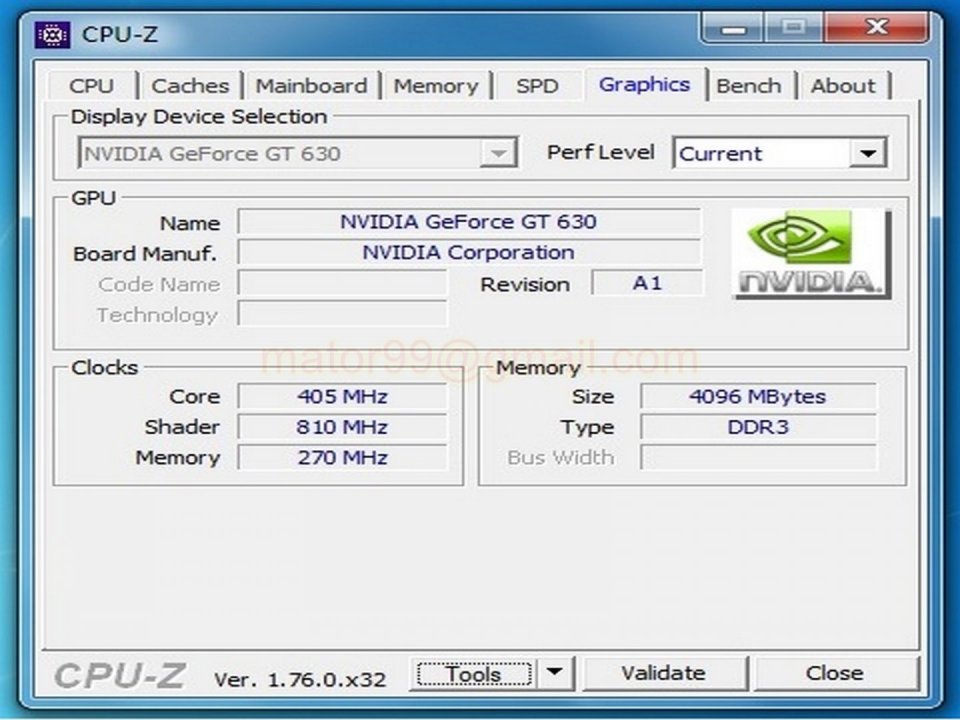Click the Revision value A1
This screenshot has width=960, height=720.
point(647,283)
